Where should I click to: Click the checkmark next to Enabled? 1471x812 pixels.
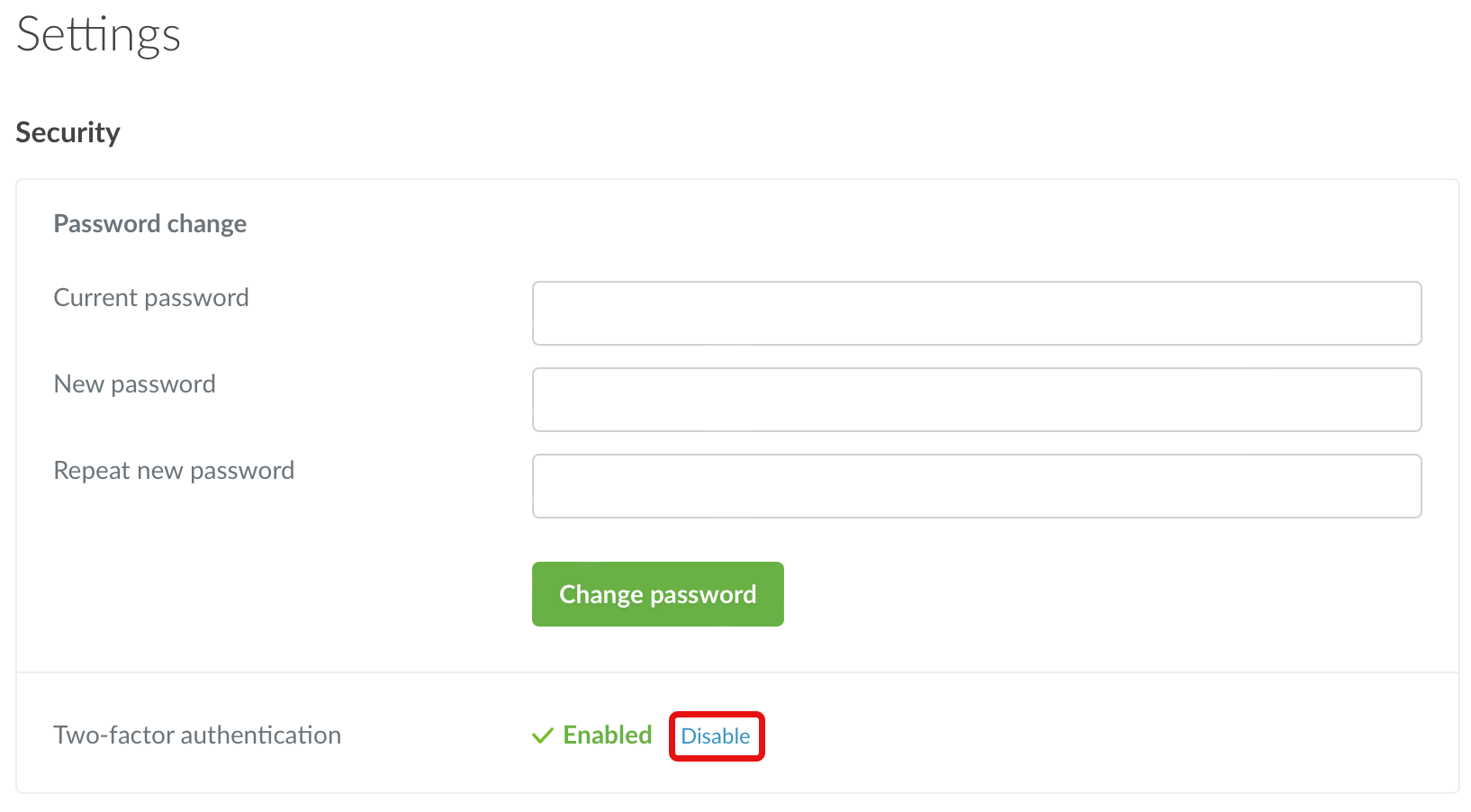tap(543, 735)
